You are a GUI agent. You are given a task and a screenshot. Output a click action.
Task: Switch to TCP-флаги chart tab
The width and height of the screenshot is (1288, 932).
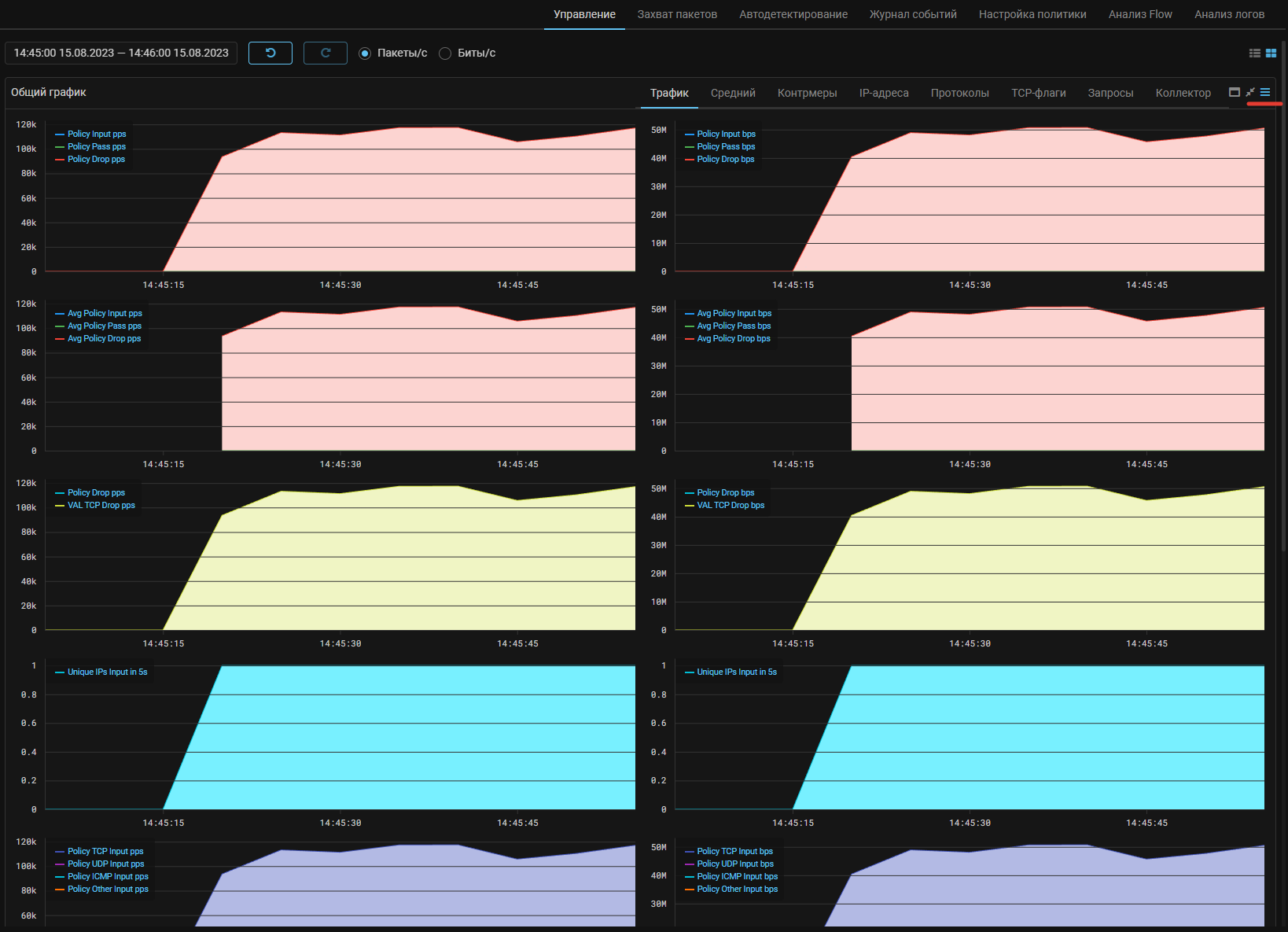pos(1038,93)
